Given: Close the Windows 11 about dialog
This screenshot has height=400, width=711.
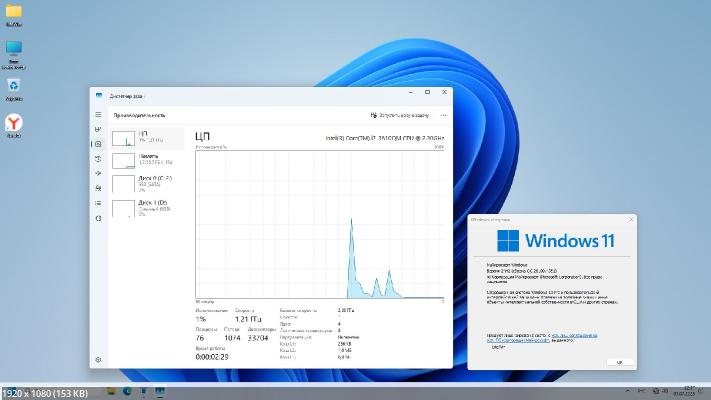Looking at the screenshot, I should click(x=631, y=220).
